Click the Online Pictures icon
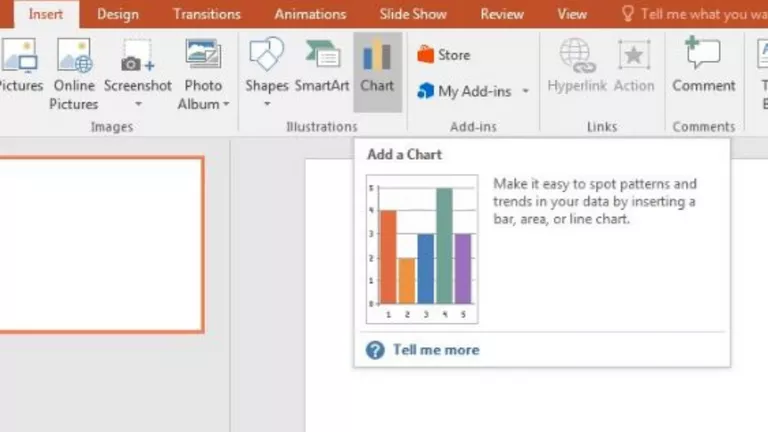 pos(74,55)
